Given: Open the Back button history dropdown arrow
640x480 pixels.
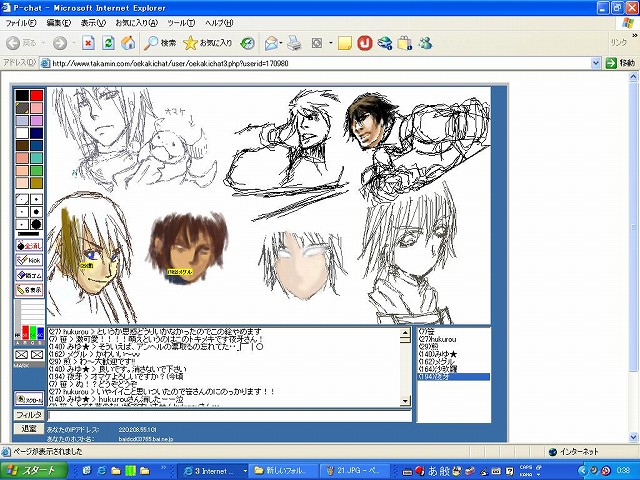Looking at the screenshot, I should 43,43.
